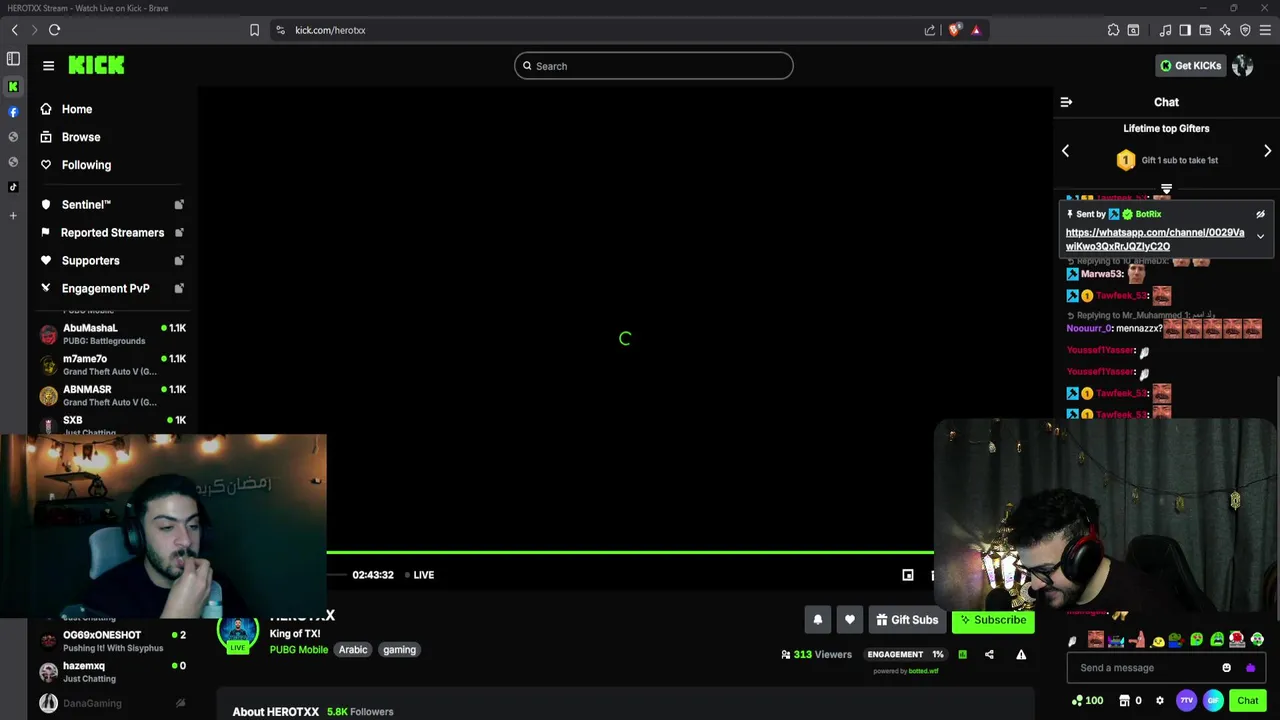Click external-link icon next to Supporters
The width and height of the screenshot is (1280, 720).
(x=179, y=260)
